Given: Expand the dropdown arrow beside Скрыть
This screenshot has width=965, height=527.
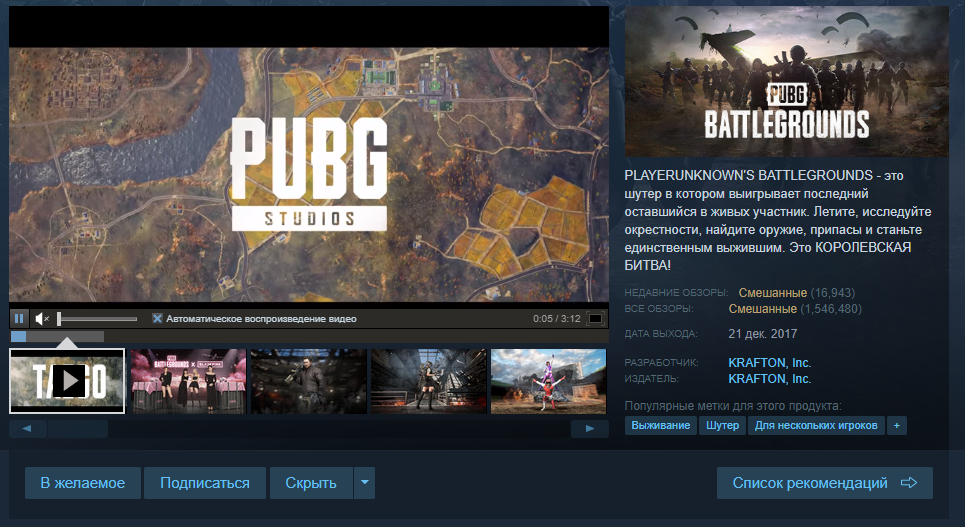Looking at the screenshot, I should 364,483.
